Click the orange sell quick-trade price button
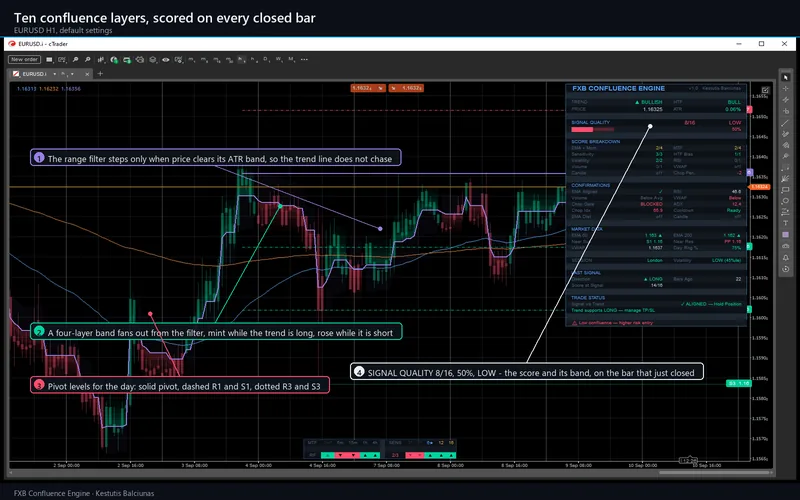The image size is (800, 500). tap(368, 88)
